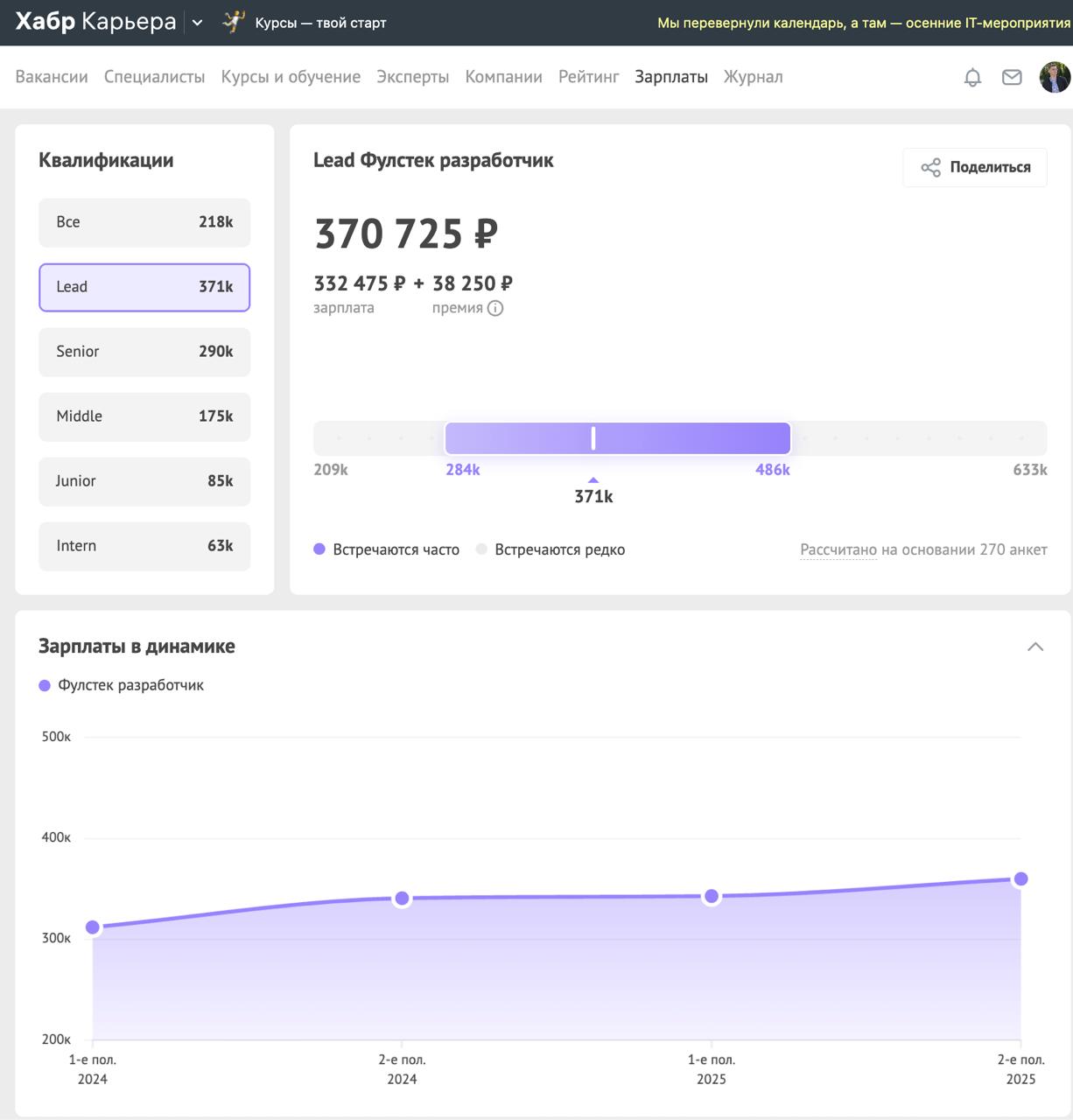Open the notifications bell icon
The width and height of the screenshot is (1073, 1120).
tap(972, 78)
